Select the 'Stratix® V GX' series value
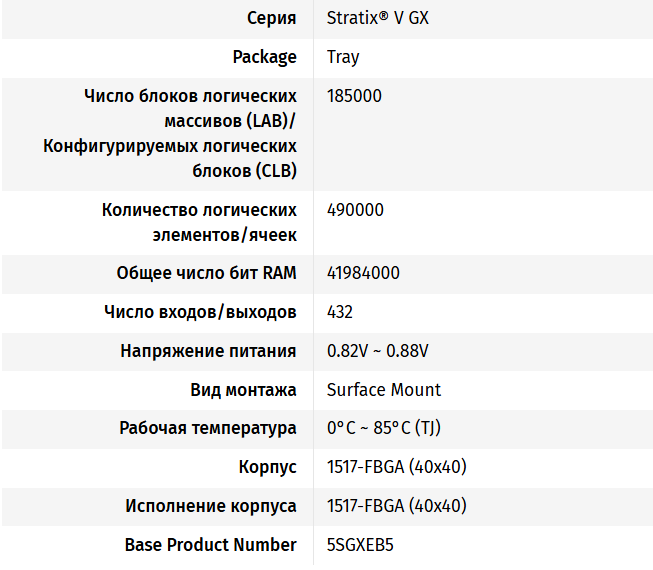 pyautogui.click(x=377, y=18)
